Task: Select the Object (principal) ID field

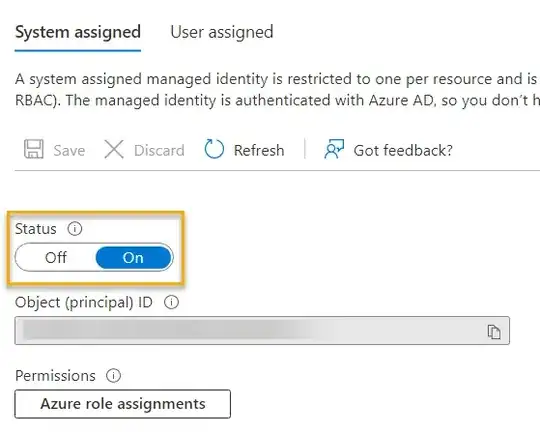Action: point(262,330)
